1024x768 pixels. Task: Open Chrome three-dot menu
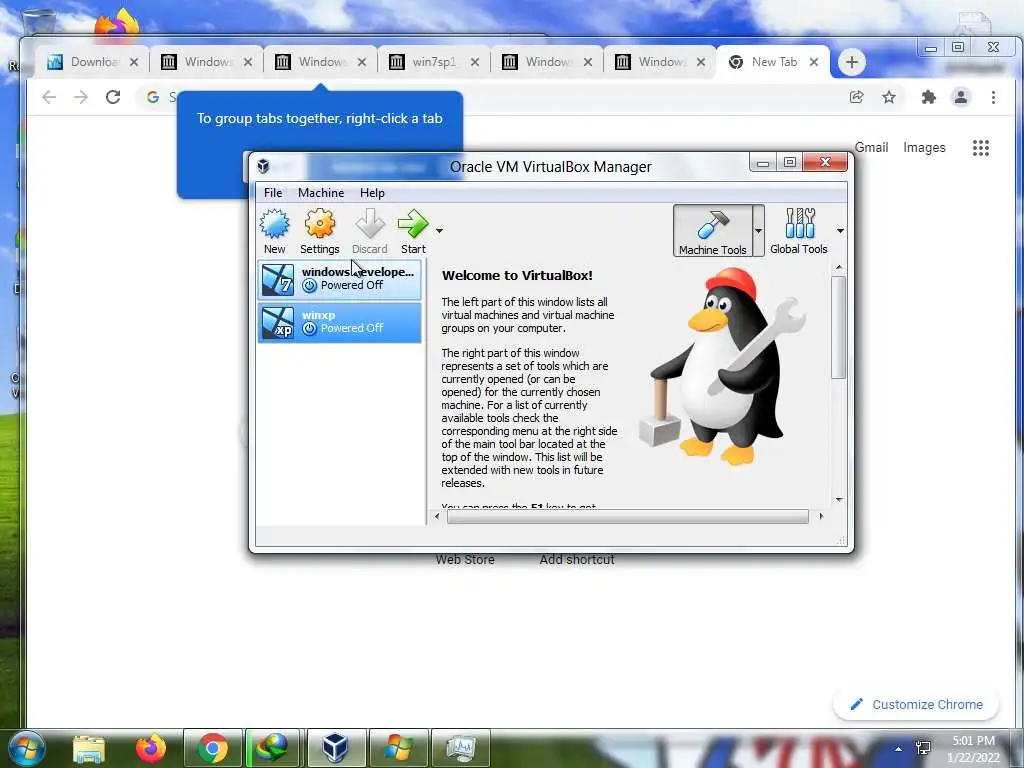[993, 97]
